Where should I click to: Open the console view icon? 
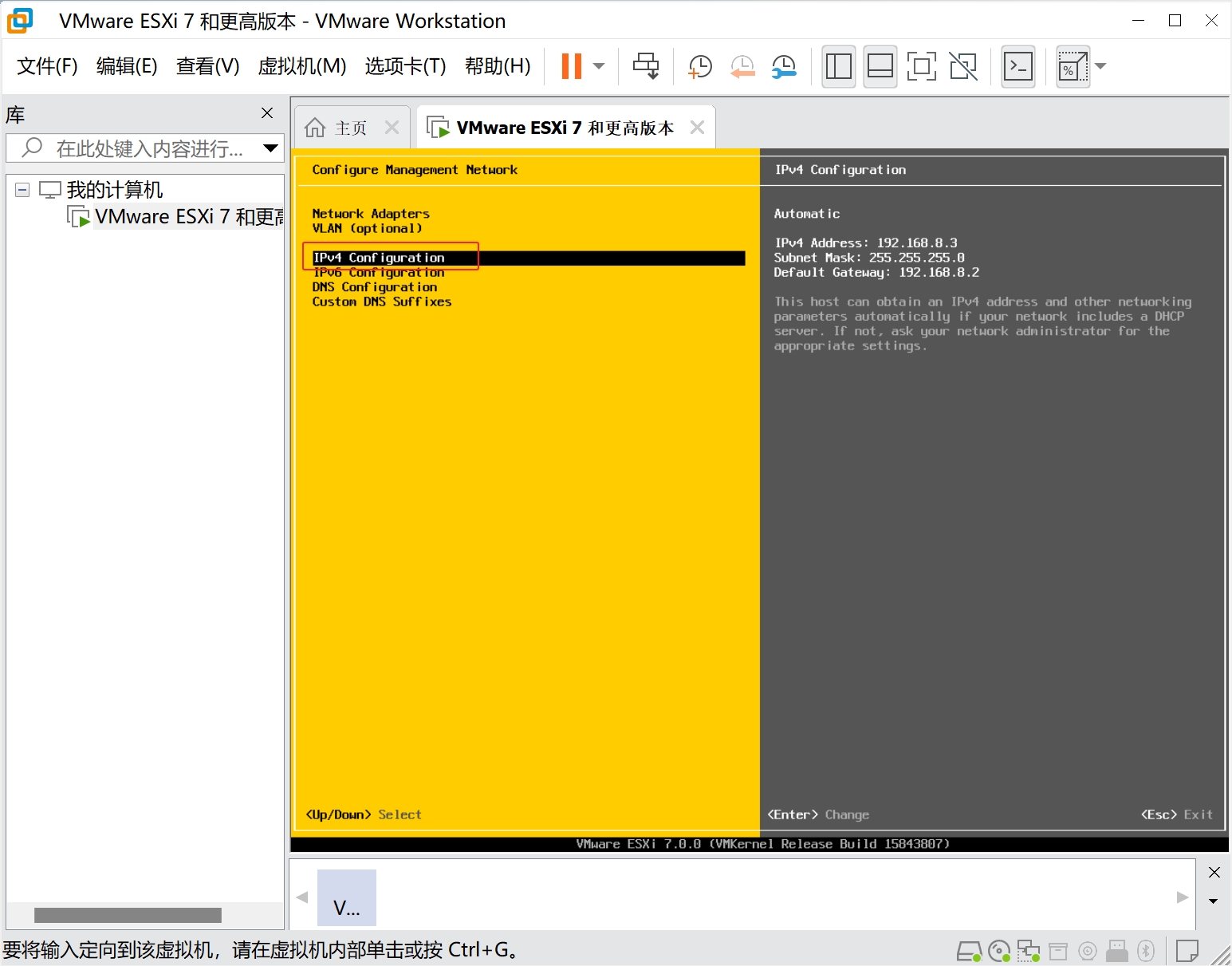[x=1018, y=66]
